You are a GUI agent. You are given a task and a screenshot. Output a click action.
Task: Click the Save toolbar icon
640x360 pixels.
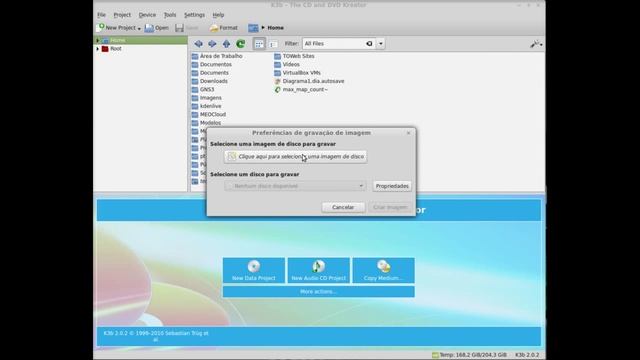pyautogui.click(x=180, y=28)
